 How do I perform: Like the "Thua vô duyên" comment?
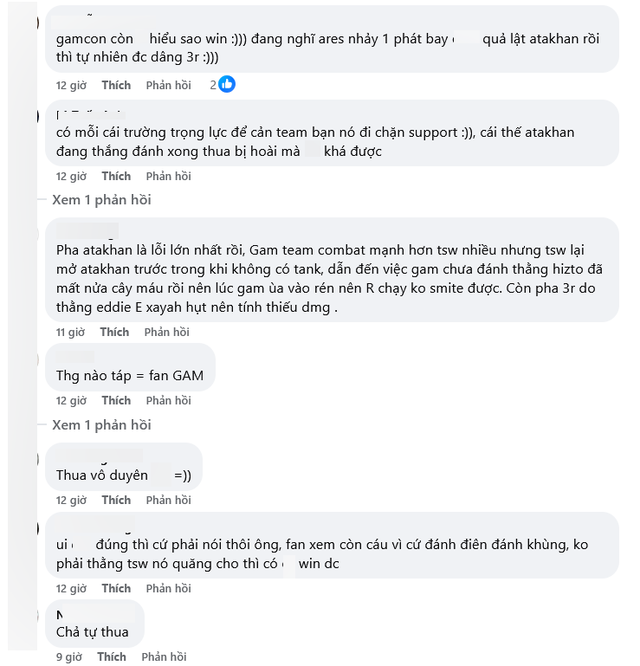[116, 500]
